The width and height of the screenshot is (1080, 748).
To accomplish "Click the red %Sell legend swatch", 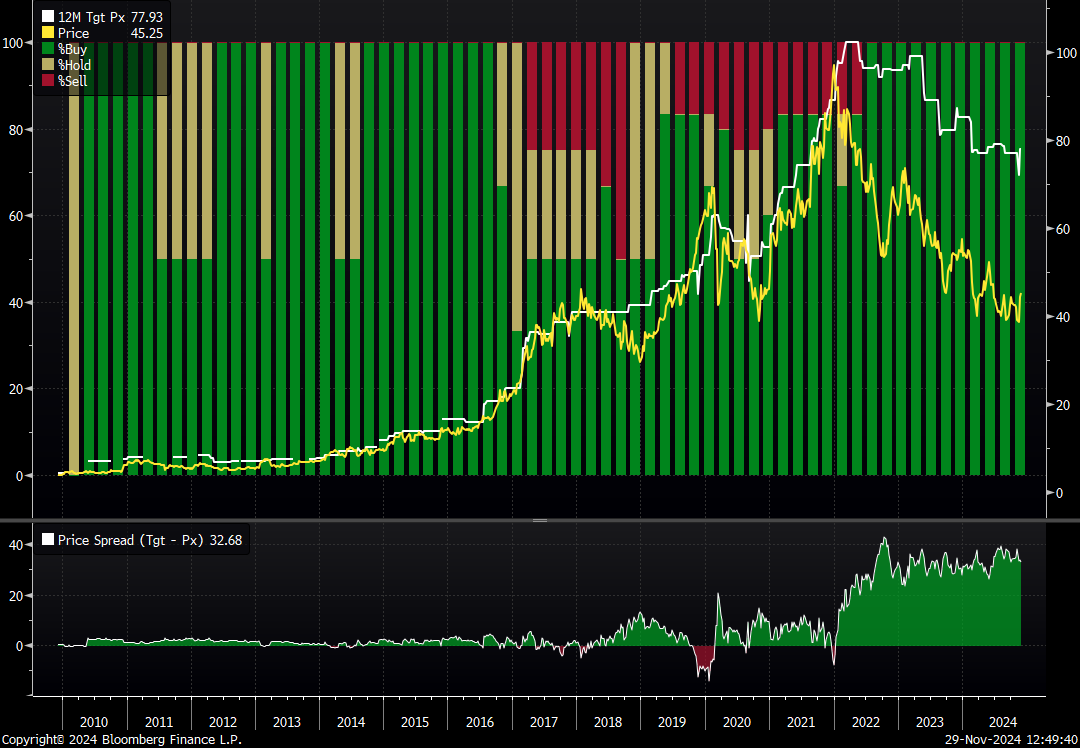I will pos(48,81).
